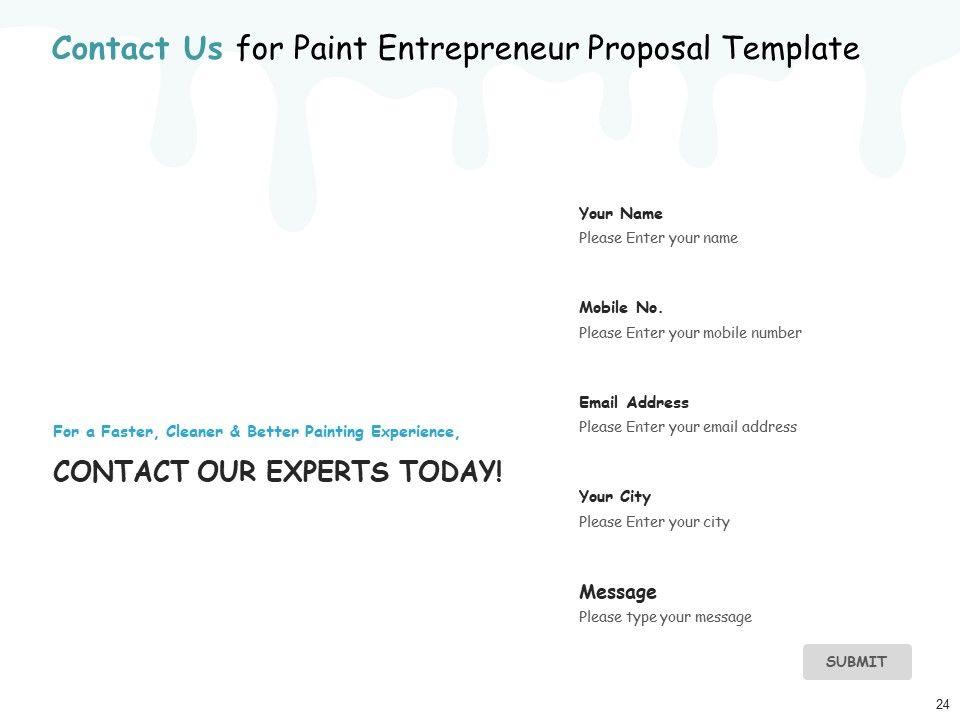Click the 'Your City' label
Viewport: 960px width, 720px height.
tap(614, 497)
